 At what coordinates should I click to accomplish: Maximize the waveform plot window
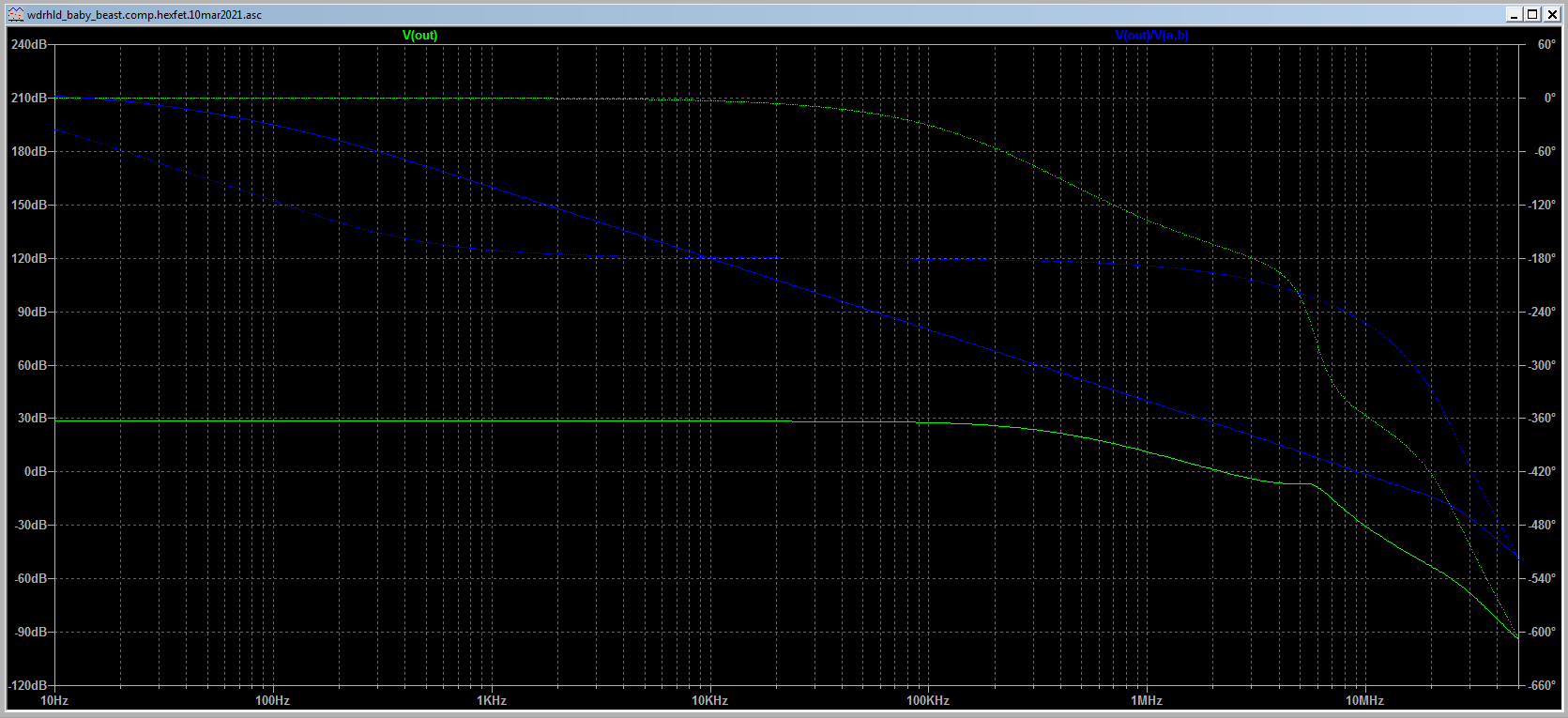(1532, 14)
